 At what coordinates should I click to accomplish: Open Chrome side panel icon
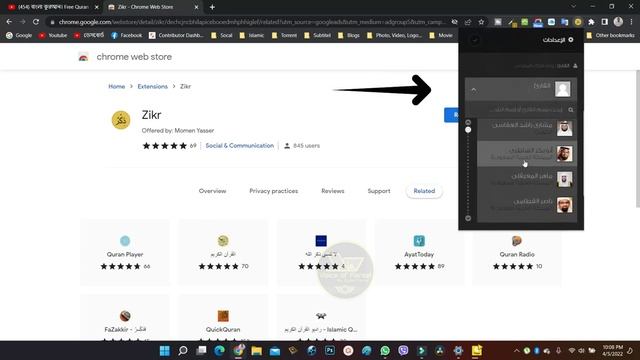click(x=604, y=22)
